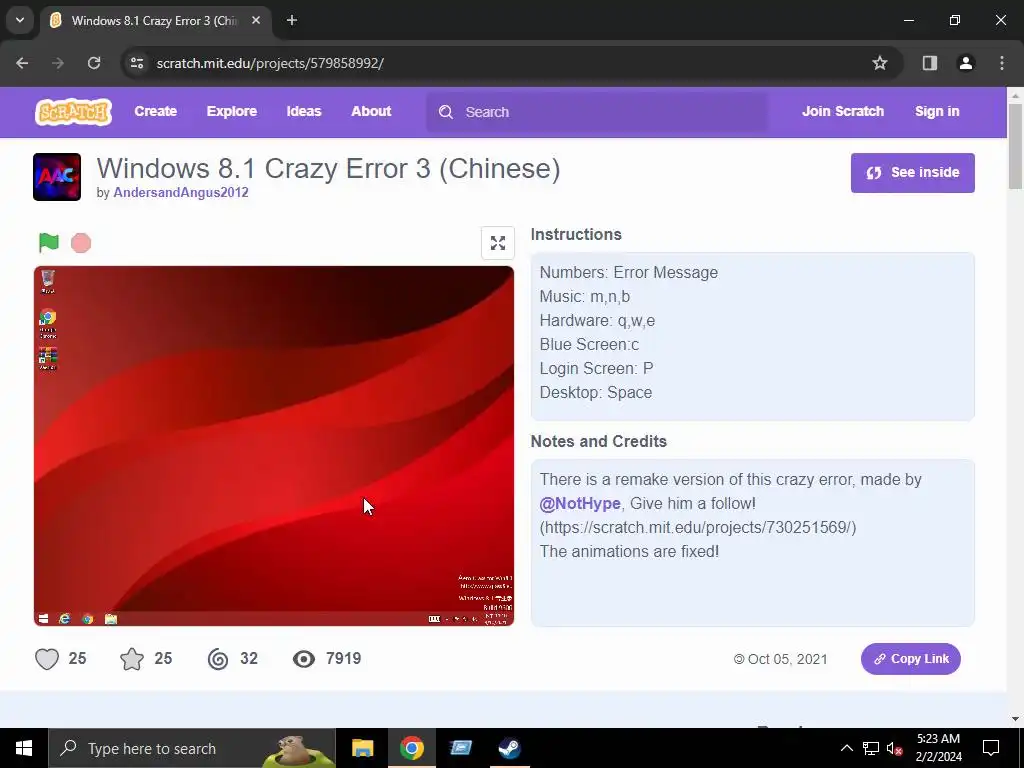Click the address bar URL
The height and width of the screenshot is (768, 1024).
tap(270, 63)
